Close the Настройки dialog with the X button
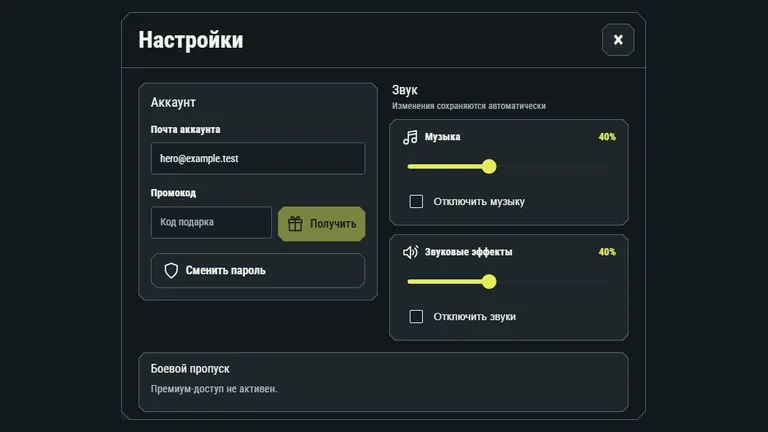This screenshot has height=432, width=768. pyautogui.click(x=618, y=40)
